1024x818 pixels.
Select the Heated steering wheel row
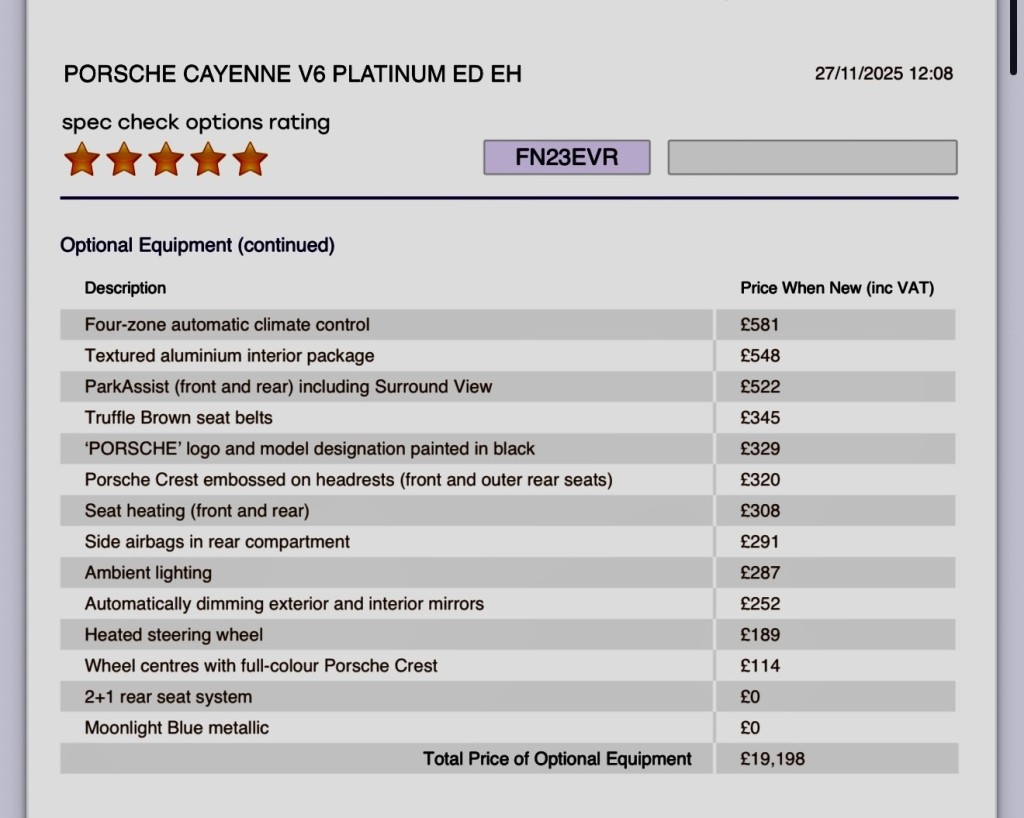click(174, 635)
